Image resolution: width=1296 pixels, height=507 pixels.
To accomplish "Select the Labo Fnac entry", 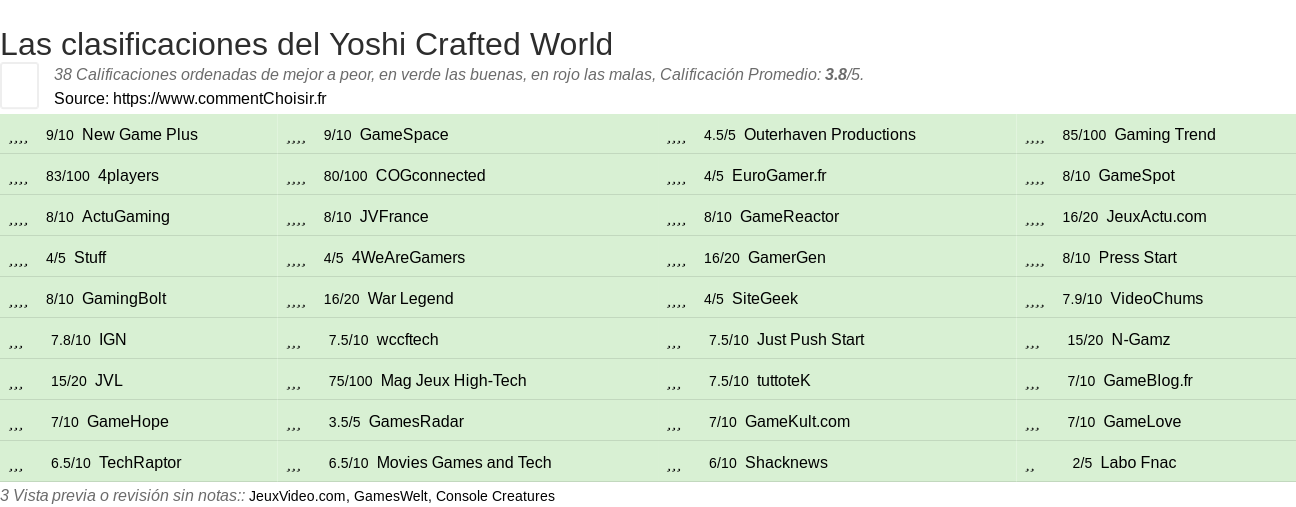I will pyautogui.click(x=1138, y=462).
